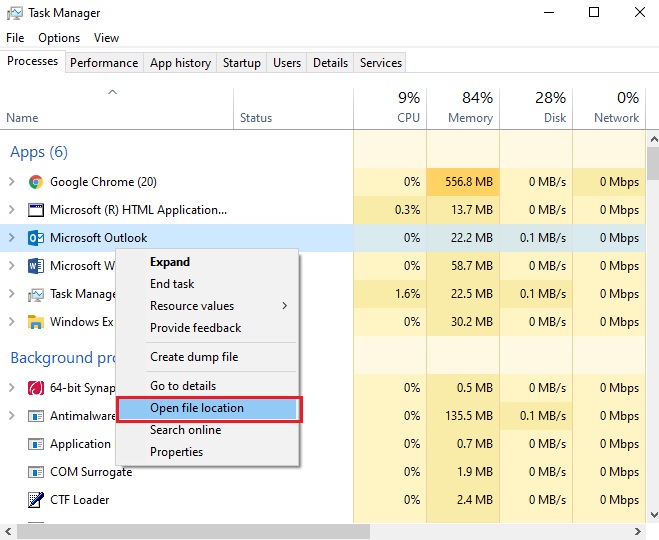Maximize the Task Manager window

pyautogui.click(x=594, y=13)
